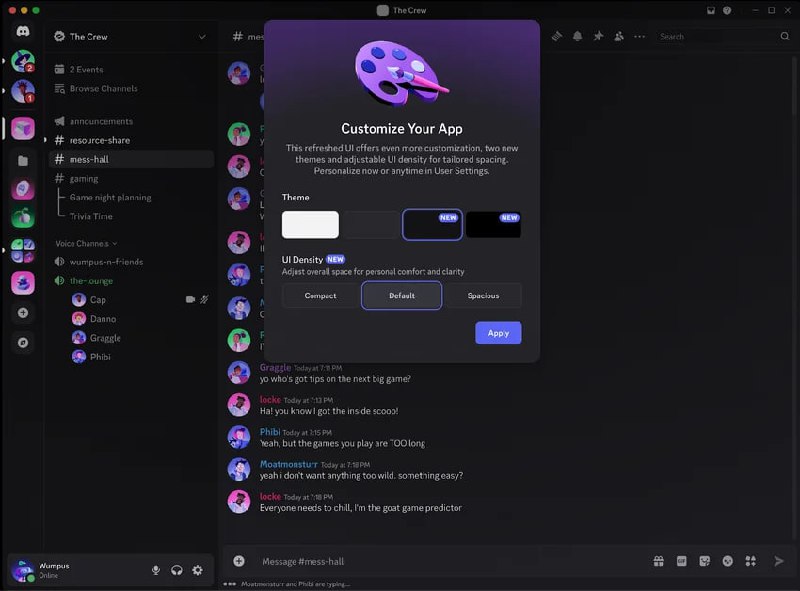Image resolution: width=800 pixels, height=591 pixels.
Task: Click the Apply button
Action: 498,333
